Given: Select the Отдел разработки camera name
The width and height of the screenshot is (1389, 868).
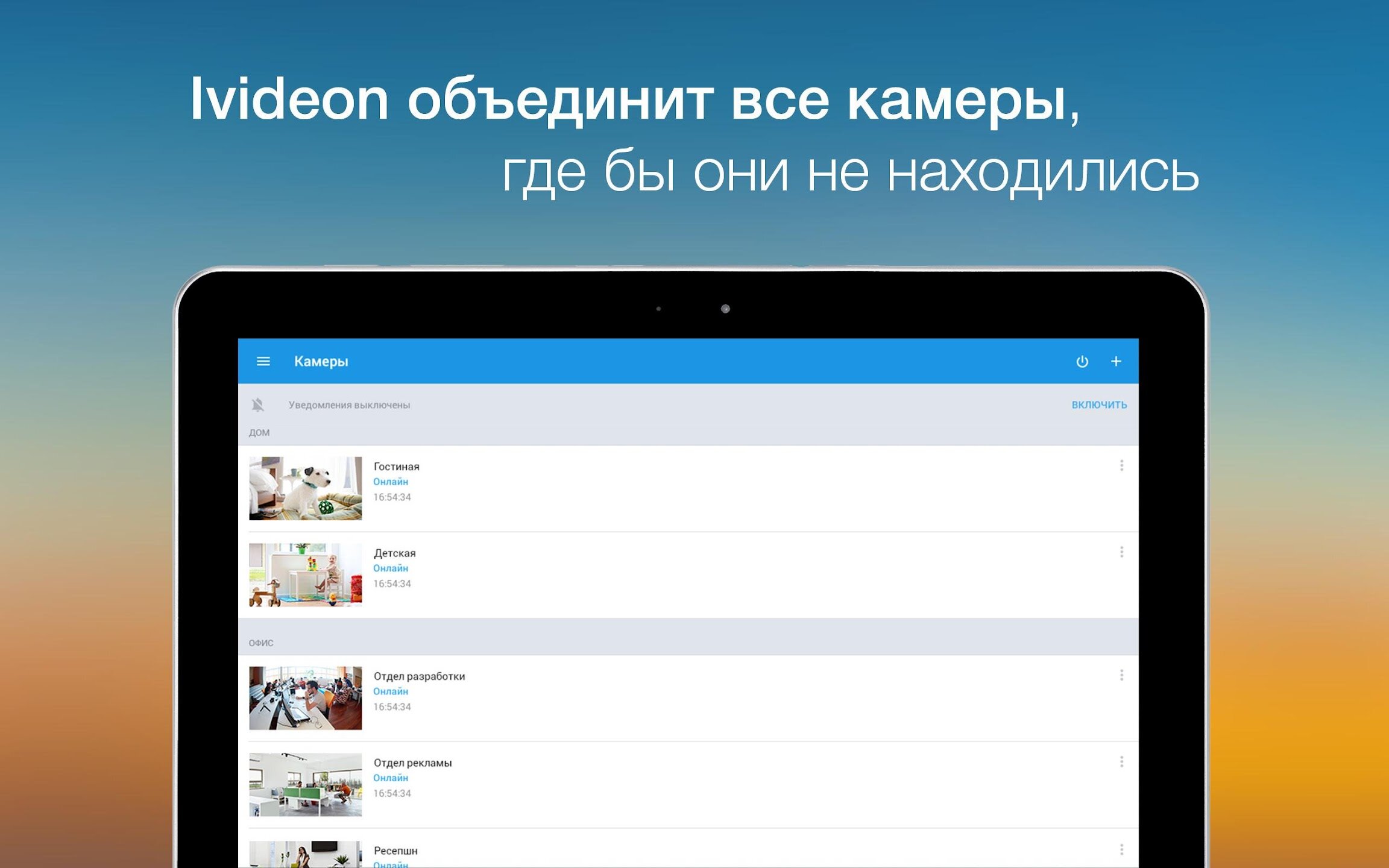Looking at the screenshot, I should (x=419, y=676).
